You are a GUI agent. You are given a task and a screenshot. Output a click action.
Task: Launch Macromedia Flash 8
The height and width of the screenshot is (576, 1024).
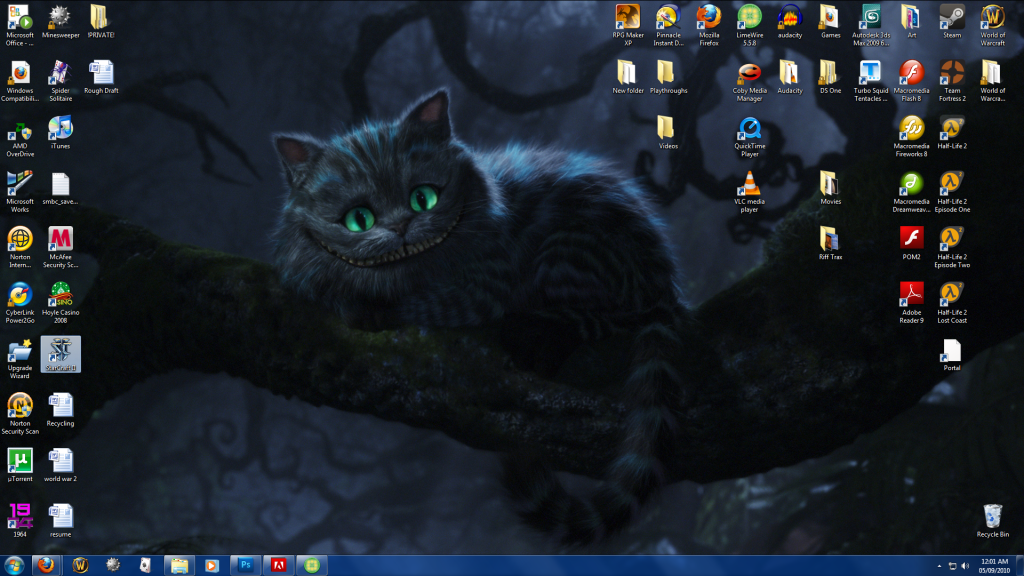pos(911,80)
